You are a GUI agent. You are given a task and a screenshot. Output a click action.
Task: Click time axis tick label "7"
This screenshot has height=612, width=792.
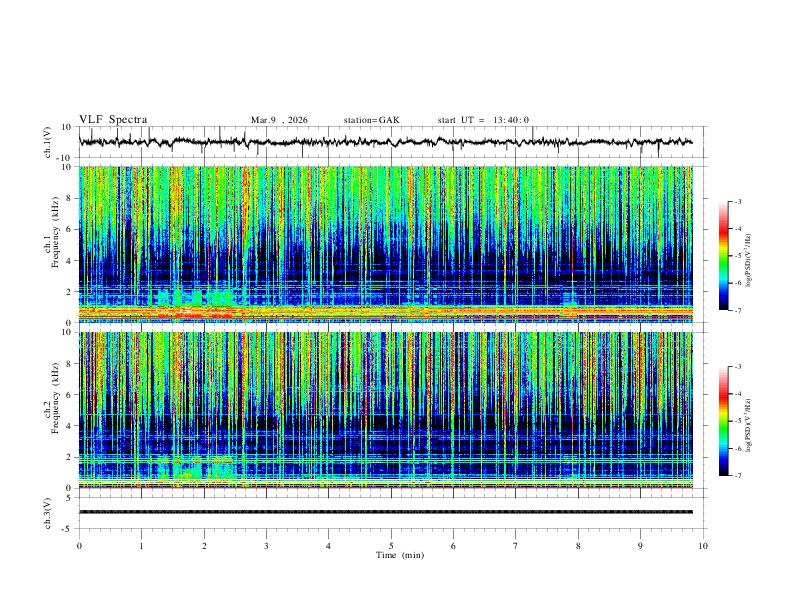[516, 546]
